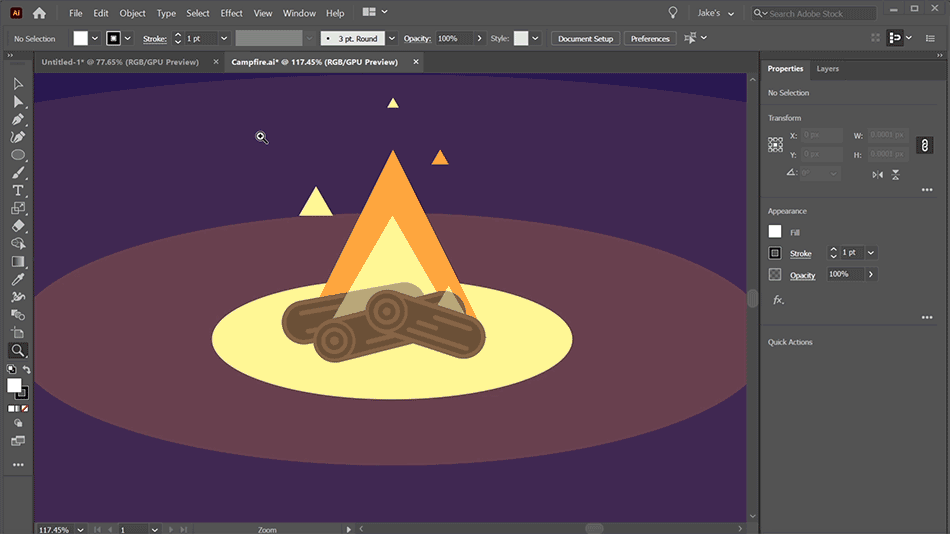Open the Effect menu

tap(231, 13)
